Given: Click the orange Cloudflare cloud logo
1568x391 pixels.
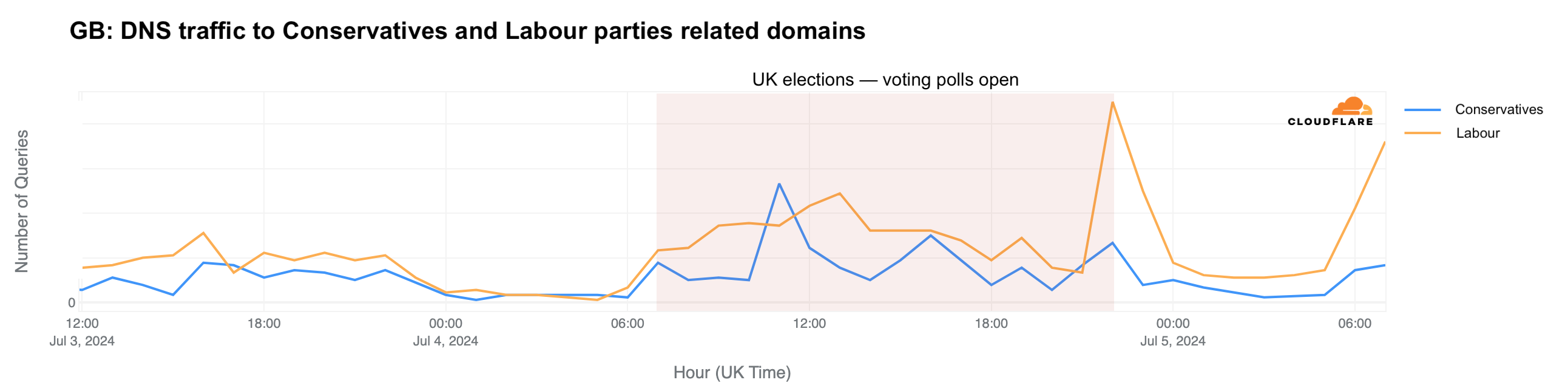Looking at the screenshot, I should point(1352,107).
